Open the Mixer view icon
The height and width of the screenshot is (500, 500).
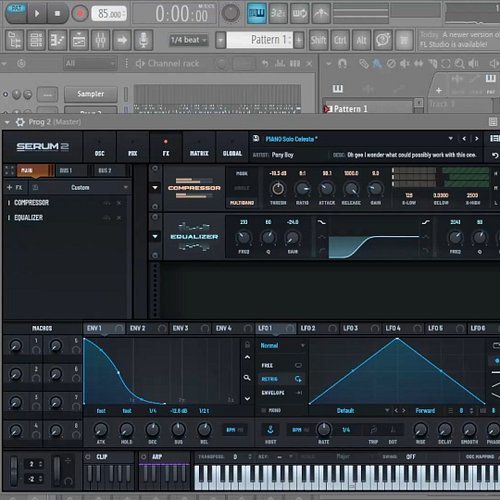tap(100, 40)
